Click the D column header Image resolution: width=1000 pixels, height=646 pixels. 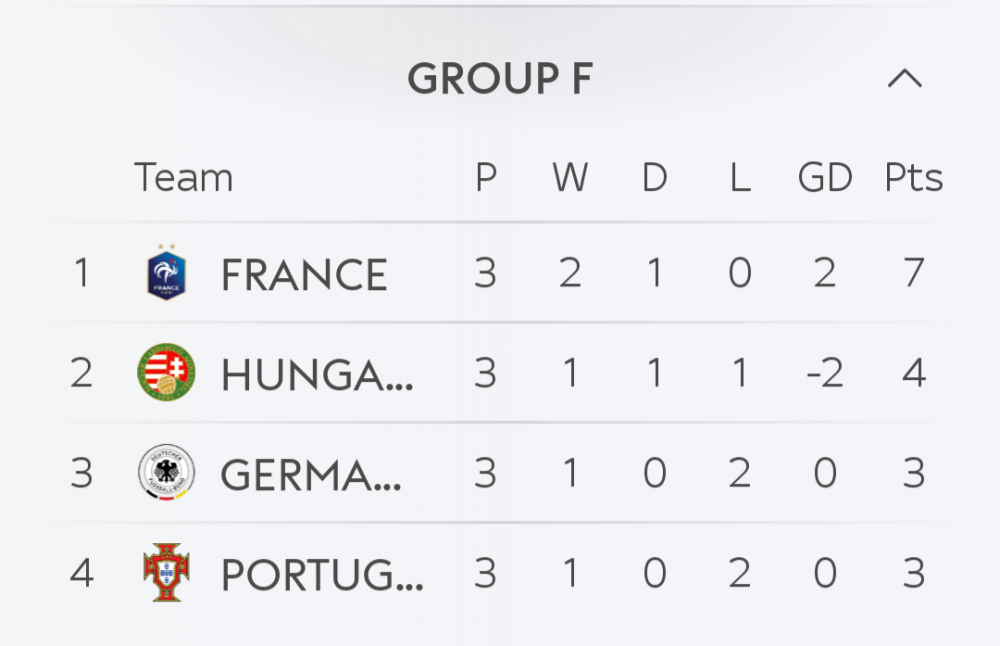(x=655, y=178)
